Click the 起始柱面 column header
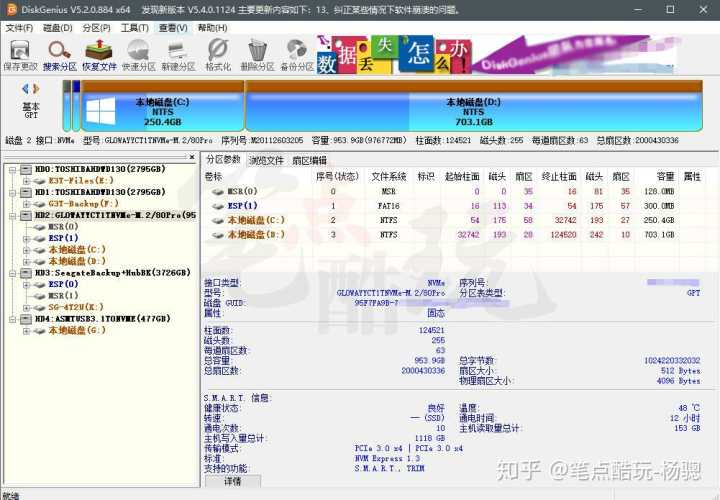The height and width of the screenshot is (500, 720). tap(462, 177)
